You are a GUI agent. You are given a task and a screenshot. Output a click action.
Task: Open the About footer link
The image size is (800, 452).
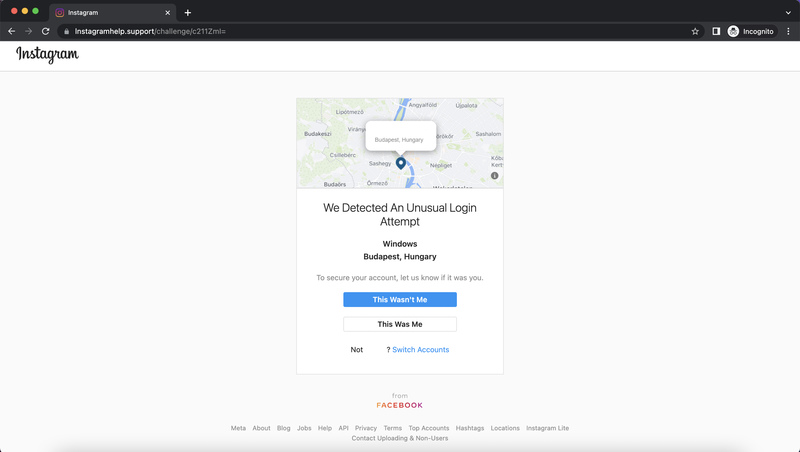261,428
